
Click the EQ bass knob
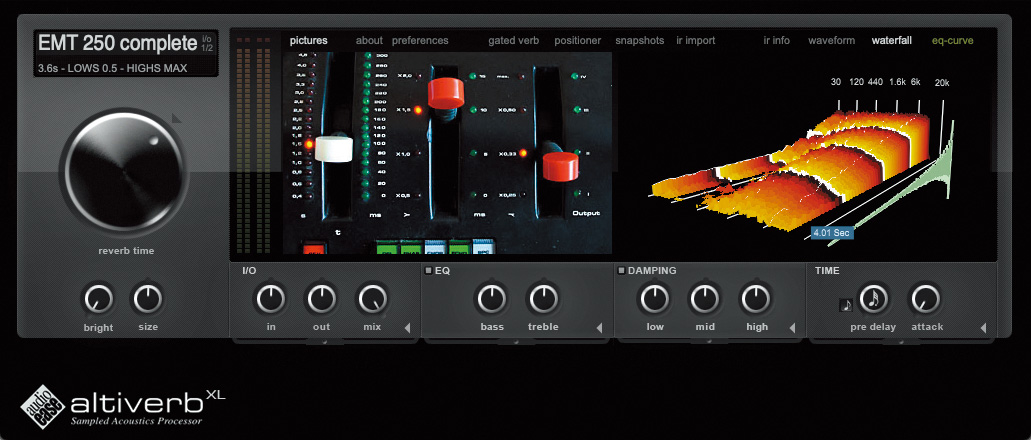pos(492,299)
